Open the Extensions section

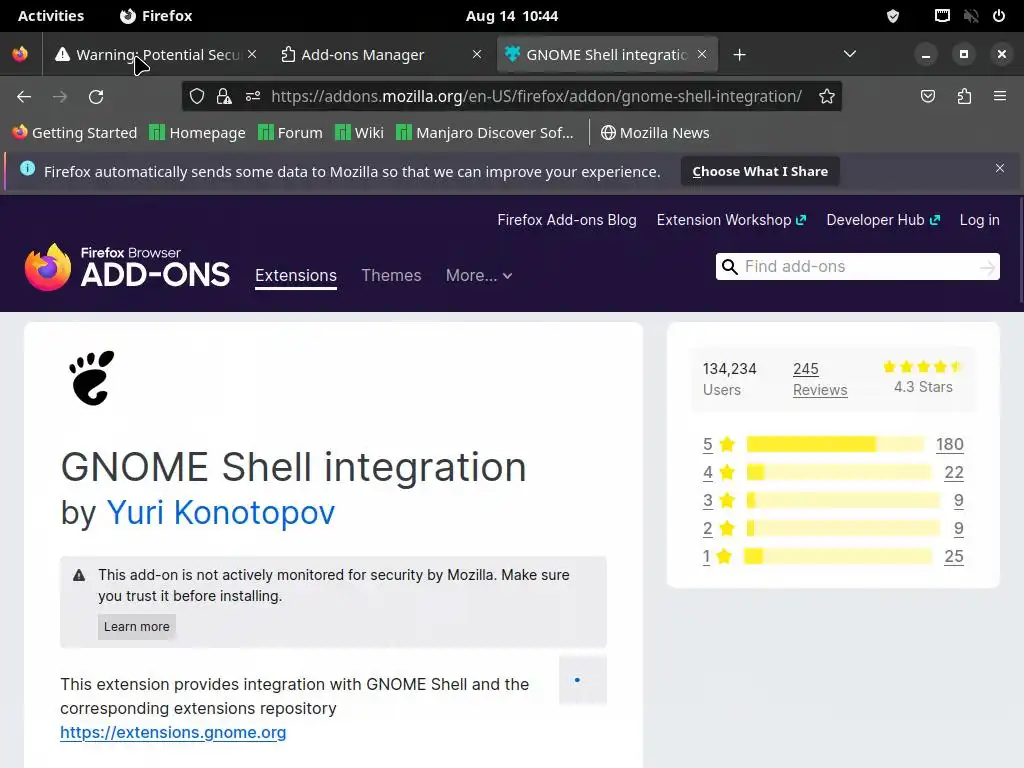(x=296, y=276)
